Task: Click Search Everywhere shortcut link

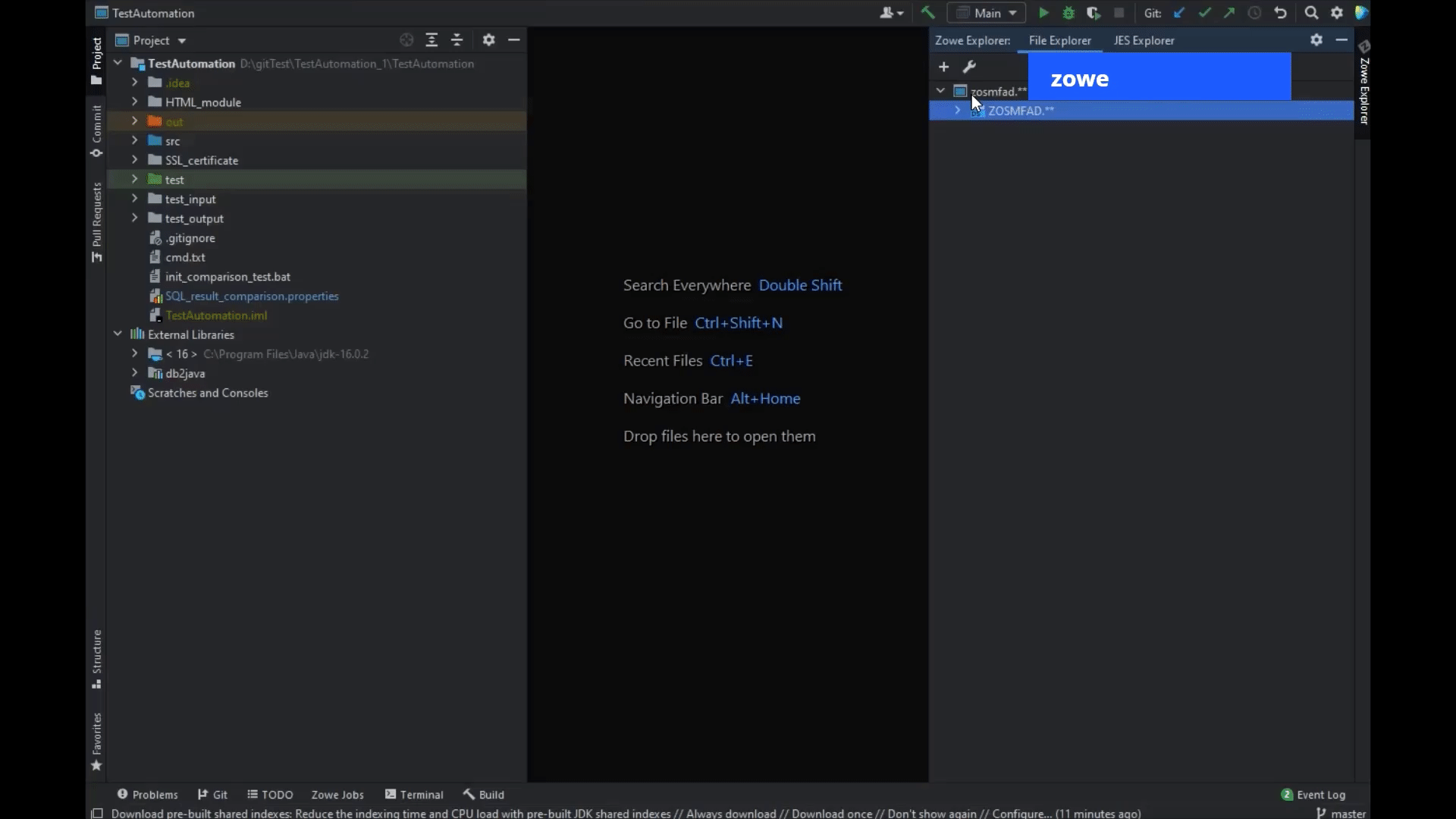Action: click(x=801, y=285)
